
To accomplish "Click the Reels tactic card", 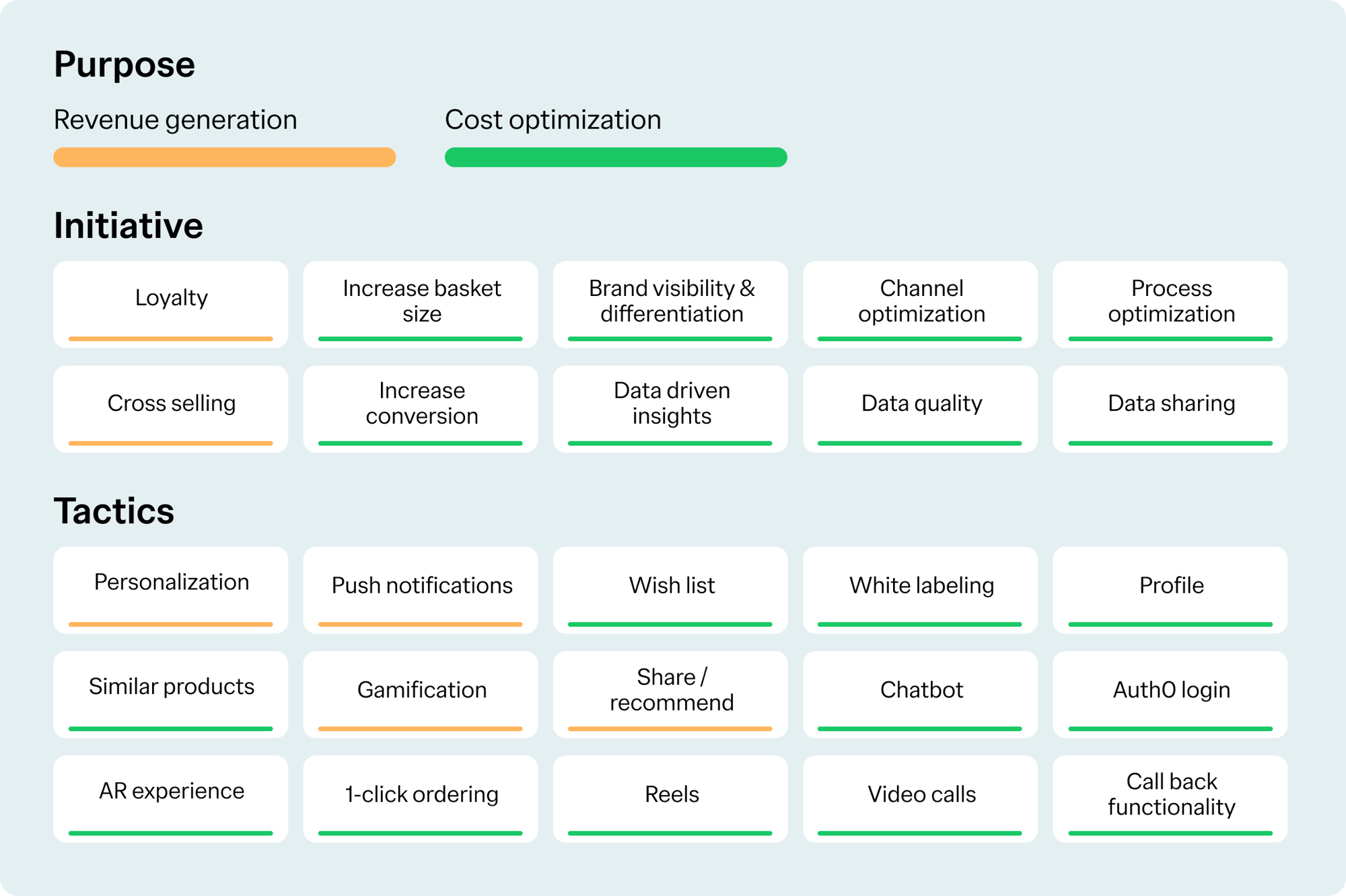I will pos(670,798).
